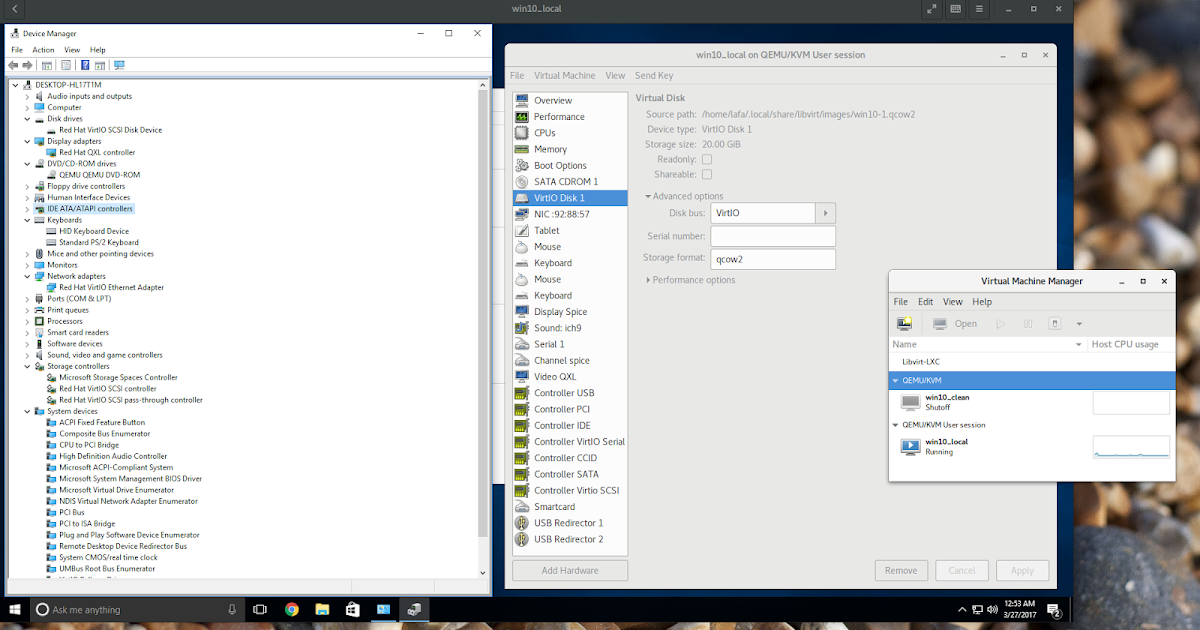Open Task View on the taskbar
Viewport: 1200px width, 630px height.
point(260,609)
